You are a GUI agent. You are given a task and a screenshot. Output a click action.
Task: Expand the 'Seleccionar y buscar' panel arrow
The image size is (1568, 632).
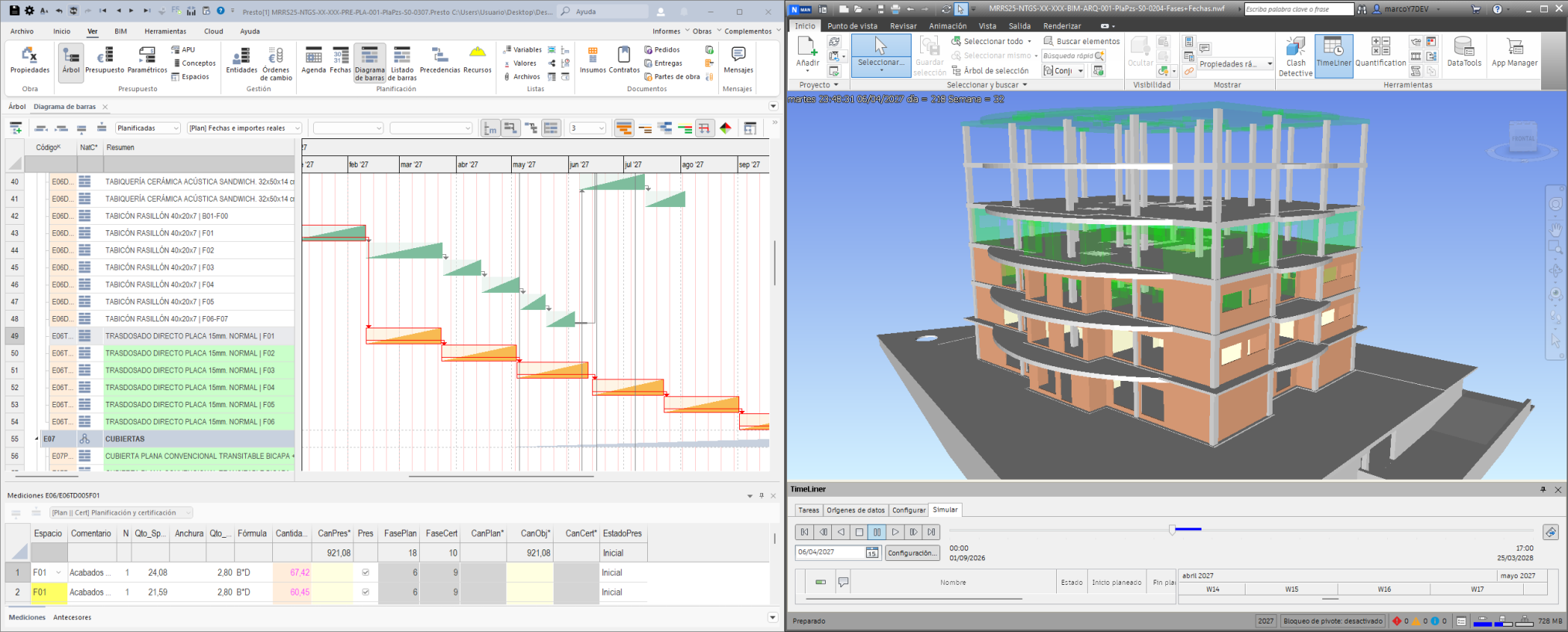pyautogui.click(x=1025, y=85)
